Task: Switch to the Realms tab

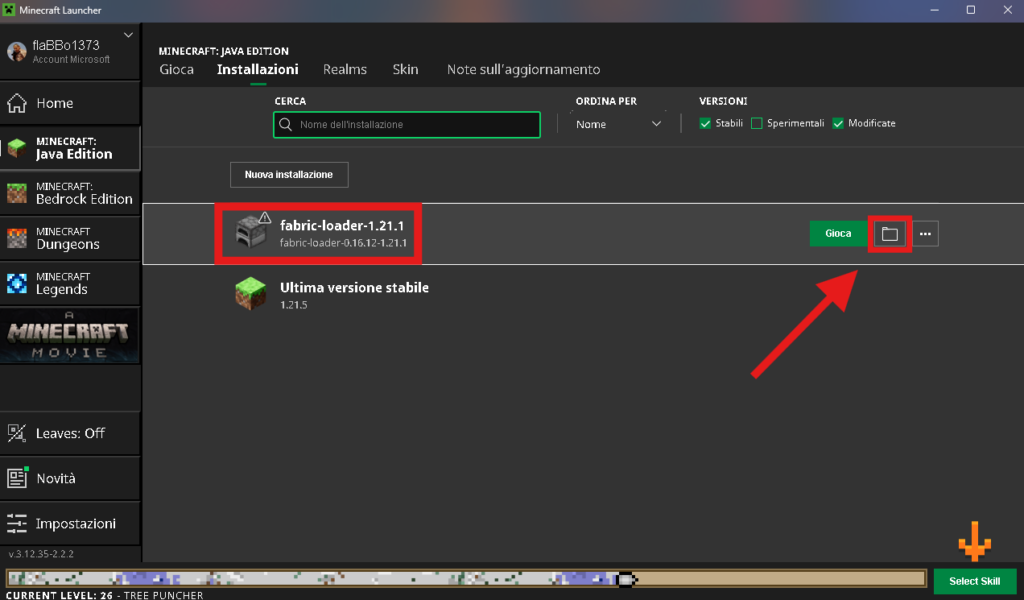Action: pos(345,69)
